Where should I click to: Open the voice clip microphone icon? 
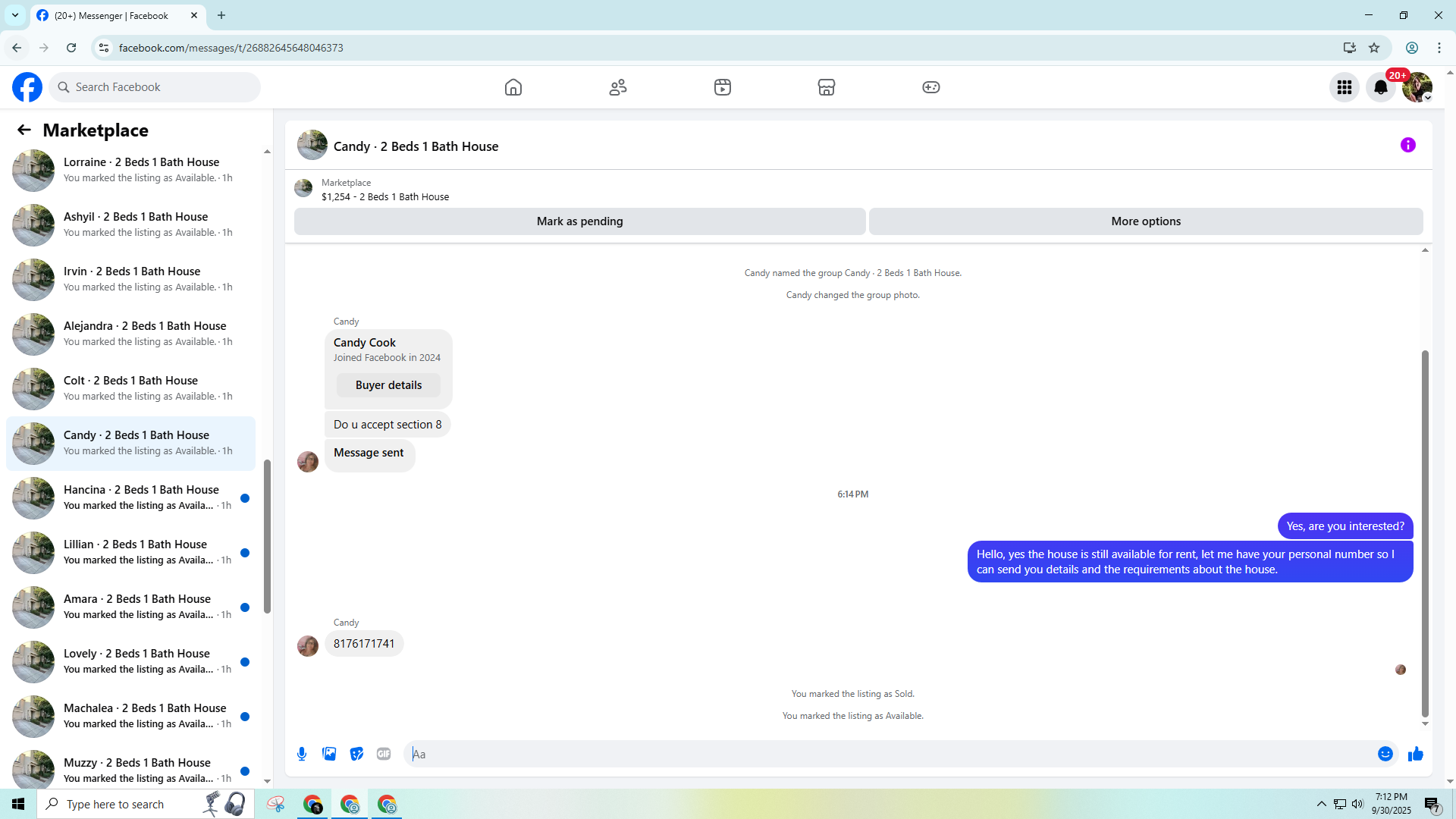point(302,754)
